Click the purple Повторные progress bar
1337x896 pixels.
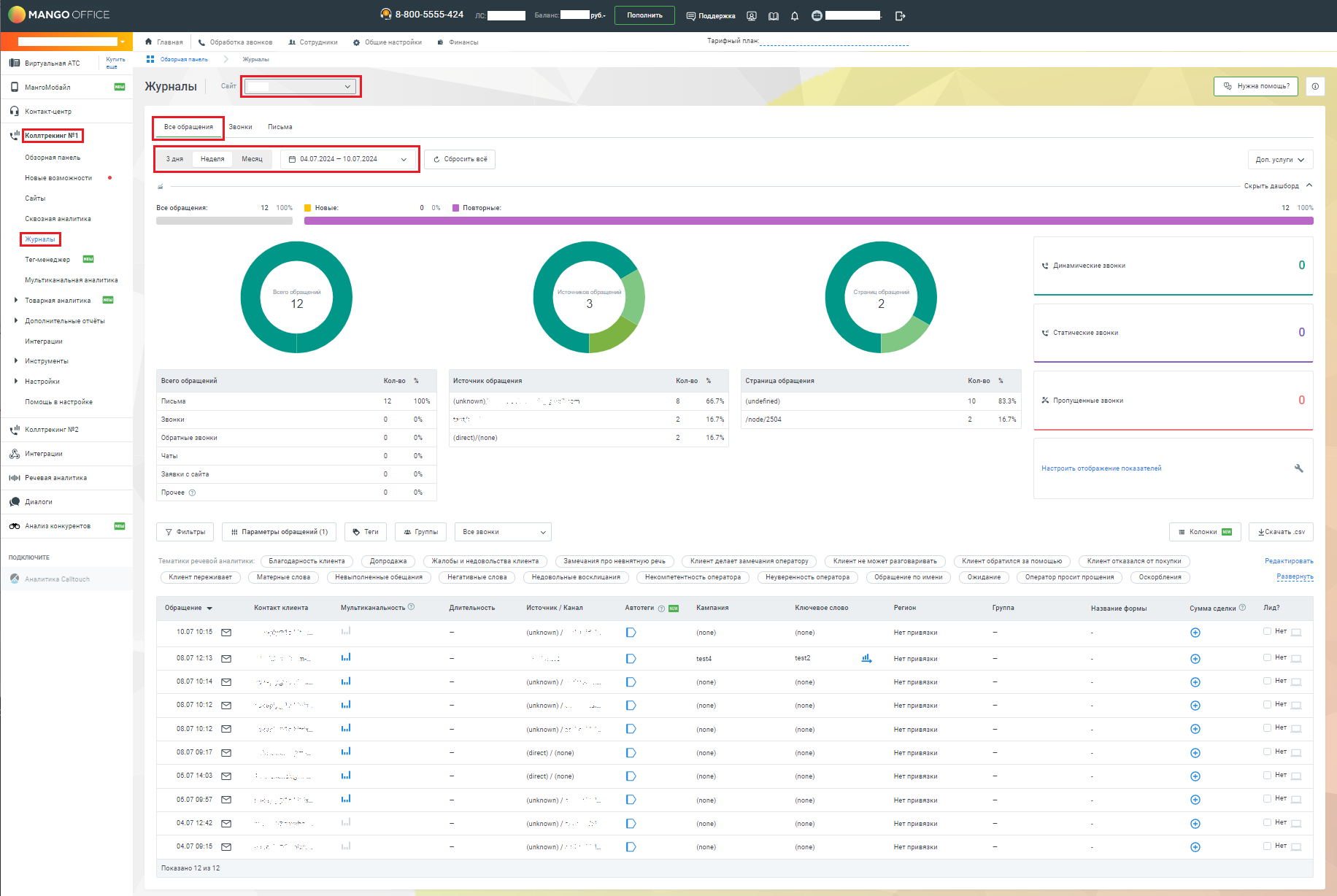click(809, 220)
